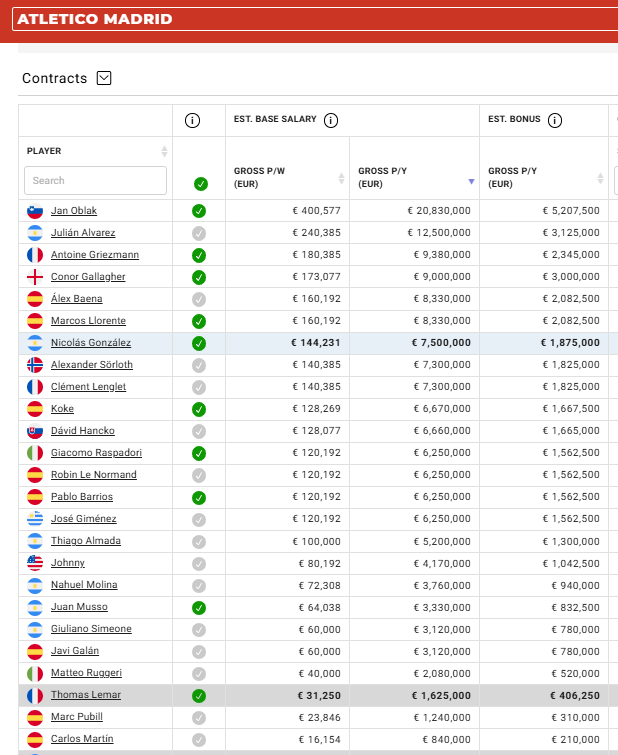This screenshot has width=618, height=755.
Task: Open Conor Gallagher player link
Action: [x=88, y=276]
